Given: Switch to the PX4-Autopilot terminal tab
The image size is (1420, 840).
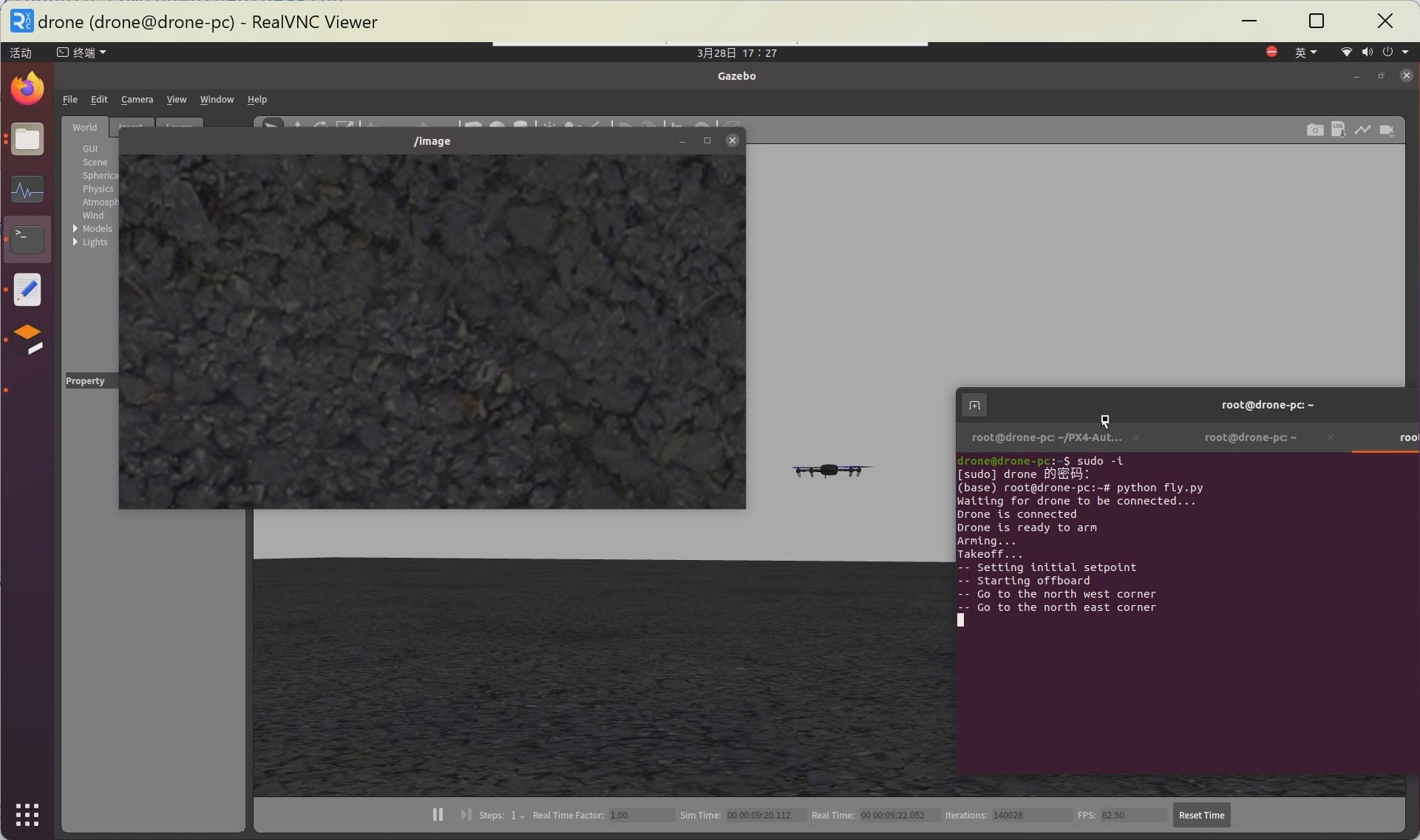Looking at the screenshot, I should [x=1046, y=437].
